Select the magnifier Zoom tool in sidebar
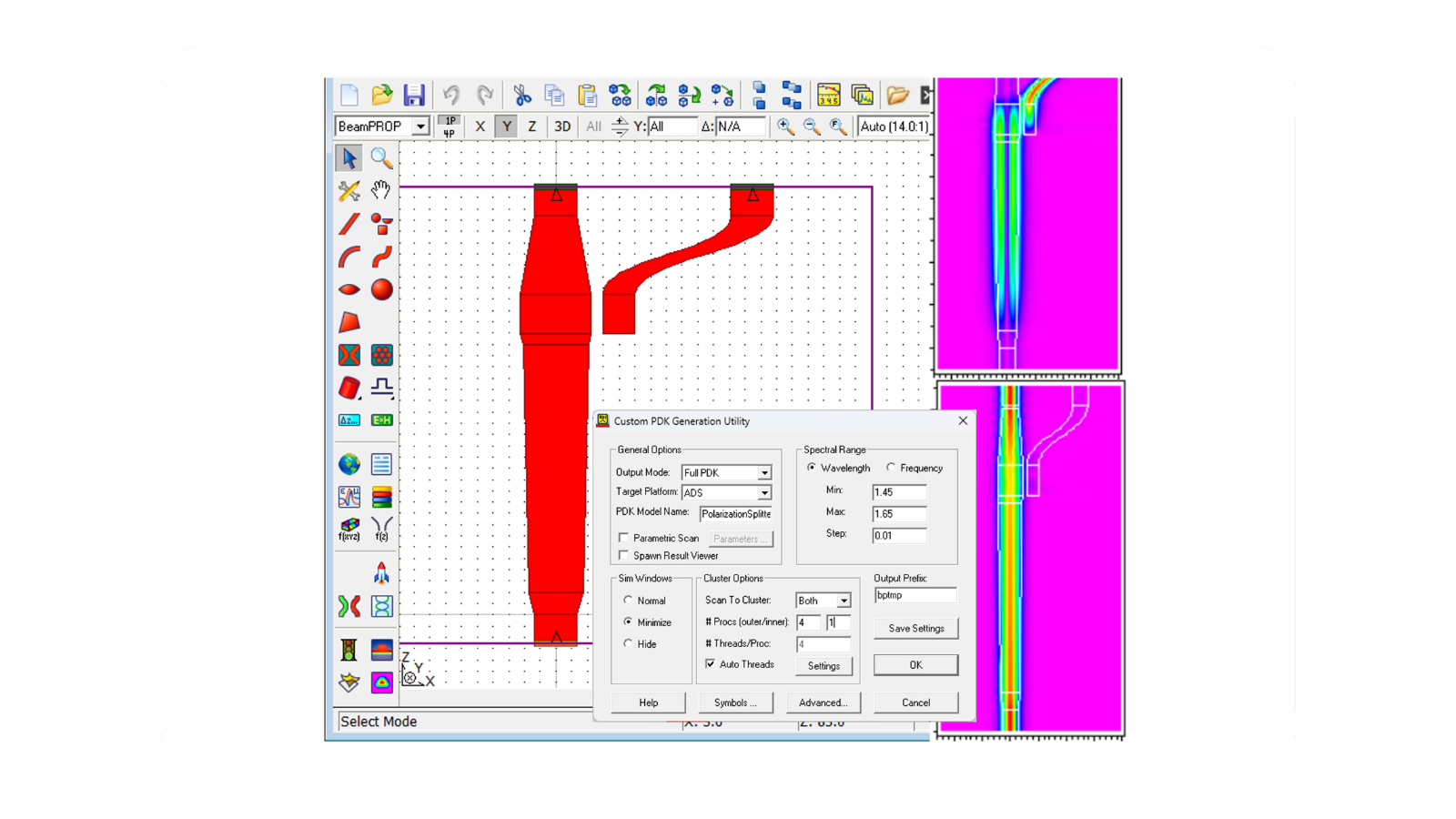 381,158
